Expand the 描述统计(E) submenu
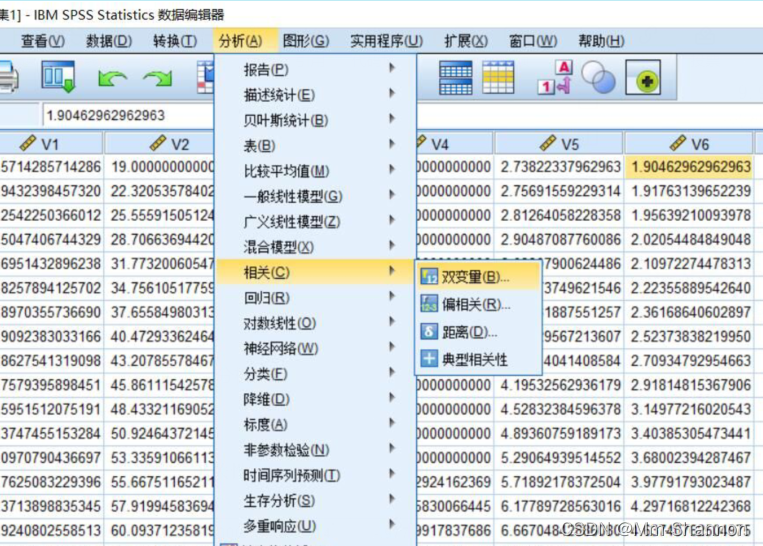The height and width of the screenshot is (546, 763). (315, 95)
